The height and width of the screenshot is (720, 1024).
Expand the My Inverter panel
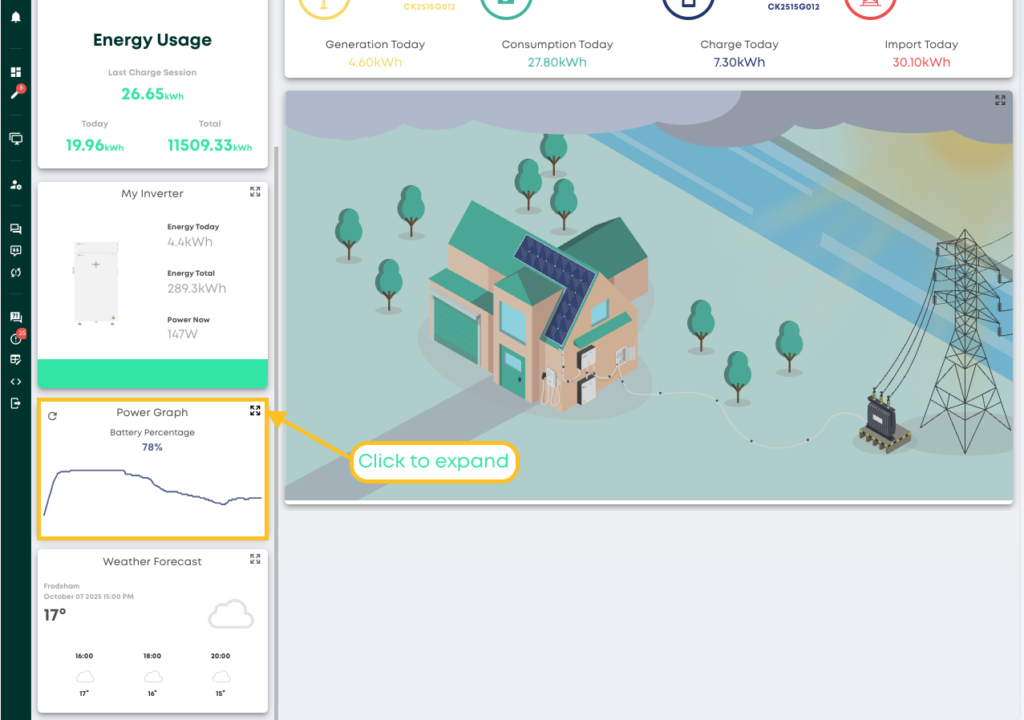point(255,192)
